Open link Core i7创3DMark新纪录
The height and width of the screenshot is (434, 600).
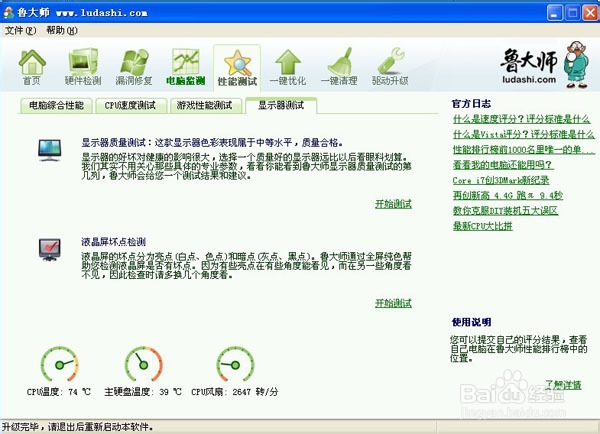(501, 180)
